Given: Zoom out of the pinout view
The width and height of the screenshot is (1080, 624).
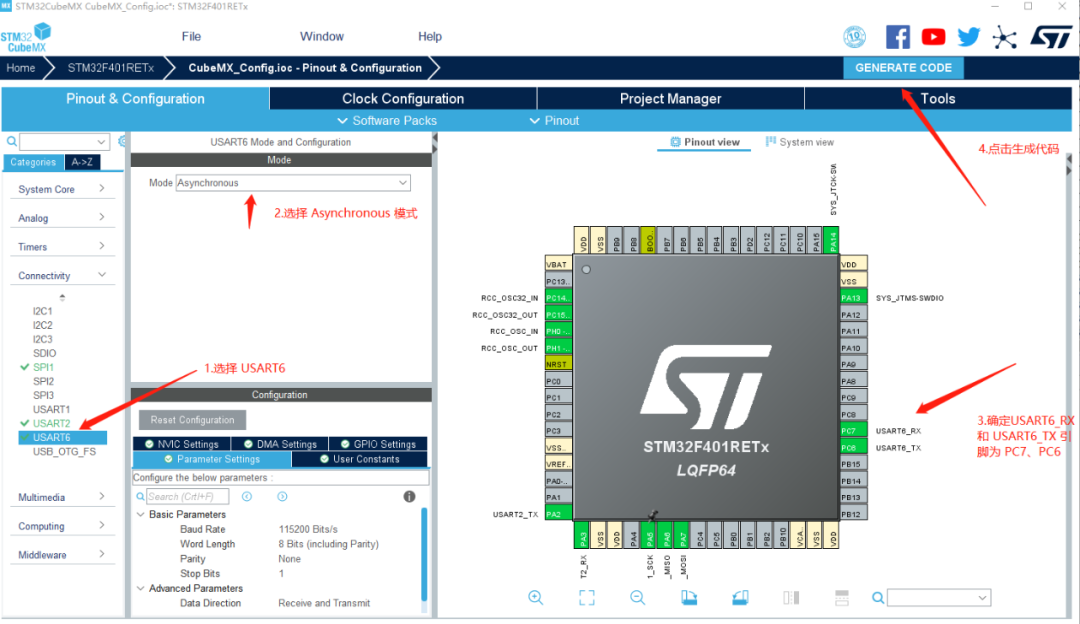Looking at the screenshot, I should pos(637,598).
